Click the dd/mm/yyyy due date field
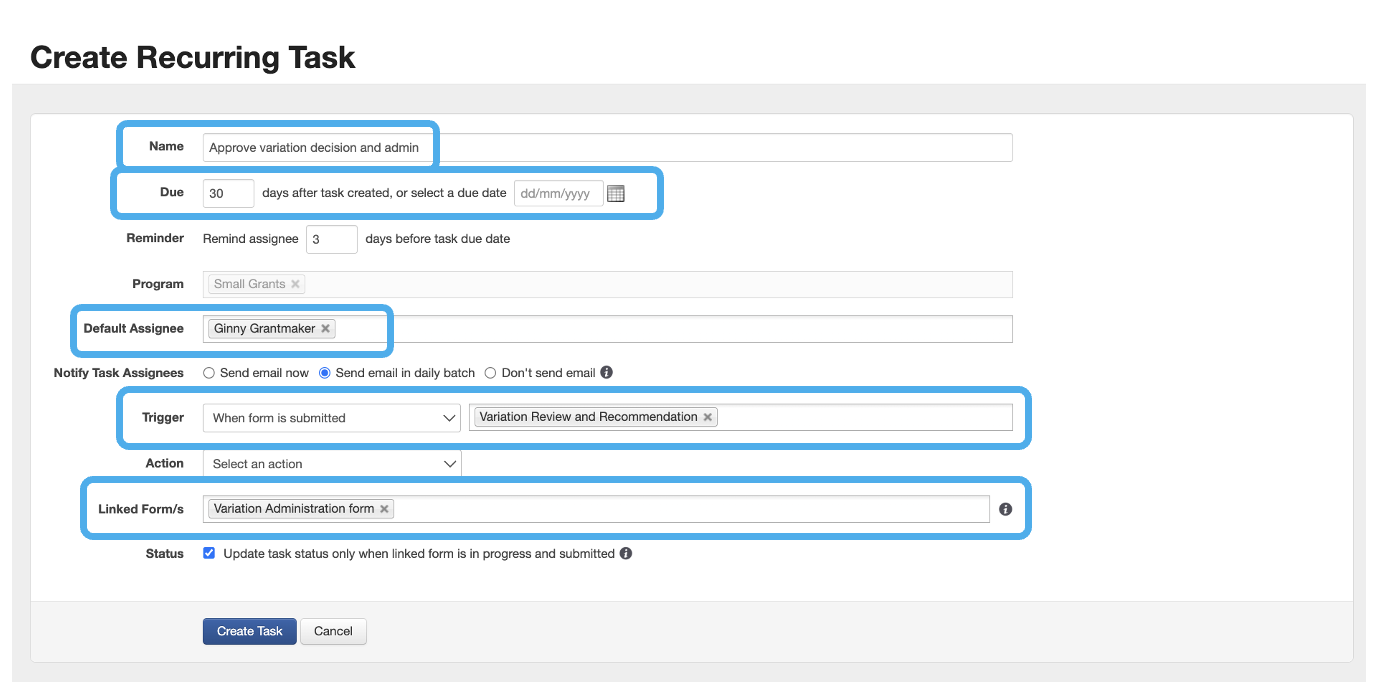Screen dimensions: 1374x698 click(558, 193)
